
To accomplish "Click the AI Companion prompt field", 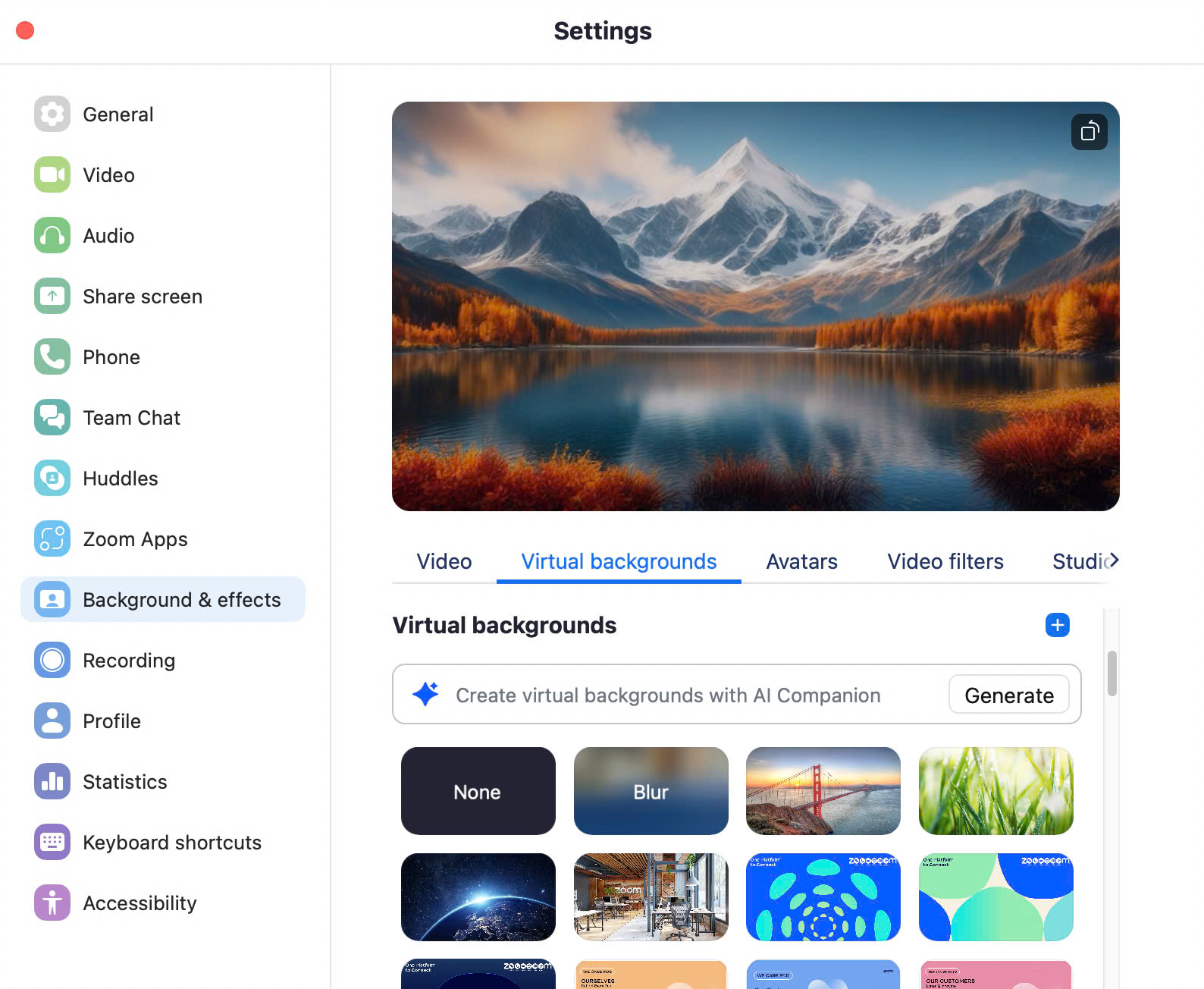I will point(667,695).
